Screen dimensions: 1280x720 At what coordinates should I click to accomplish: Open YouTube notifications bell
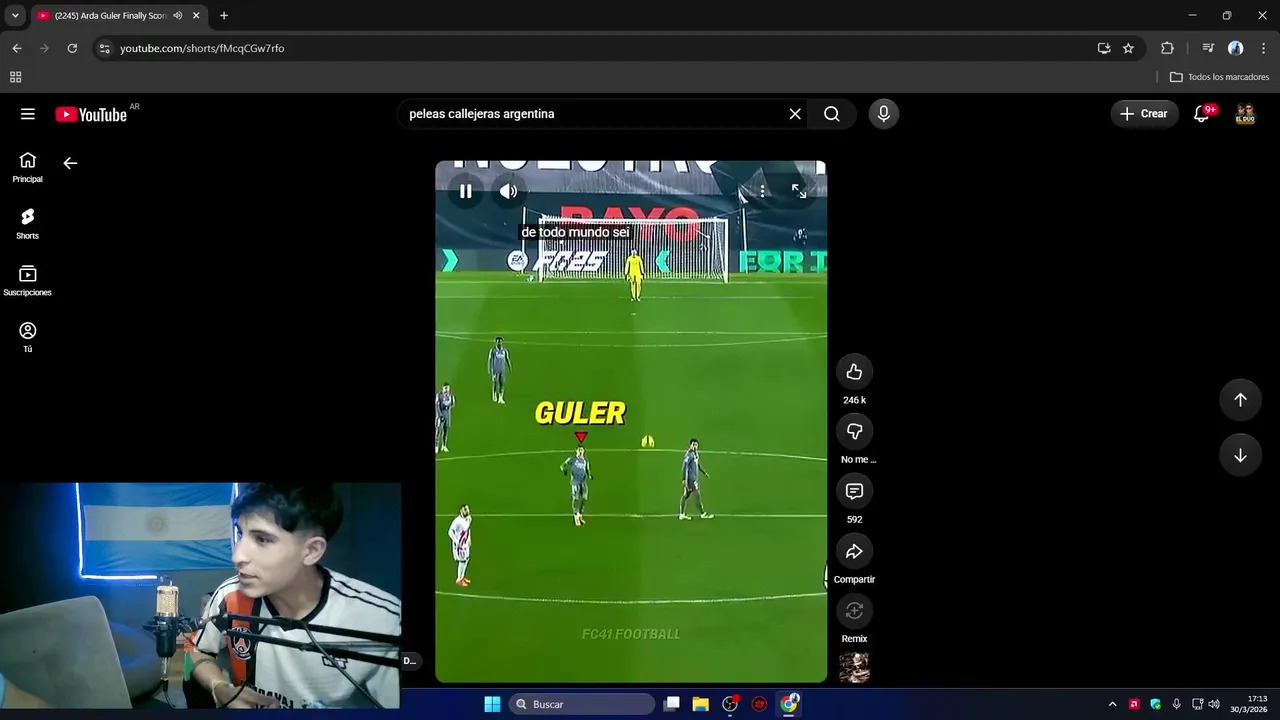pyautogui.click(x=1202, y=114)
